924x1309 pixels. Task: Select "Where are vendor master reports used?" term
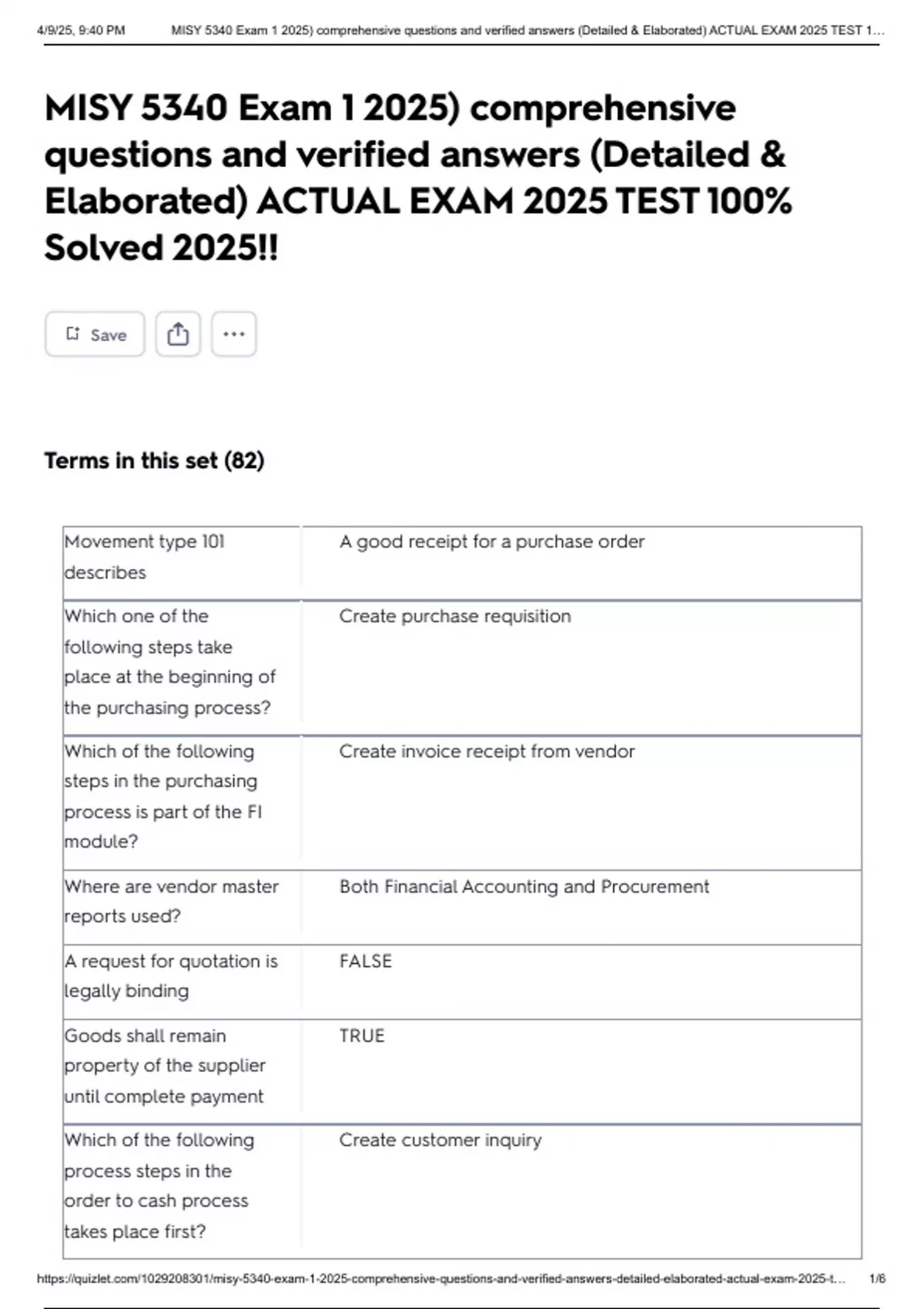coord(171,901)
